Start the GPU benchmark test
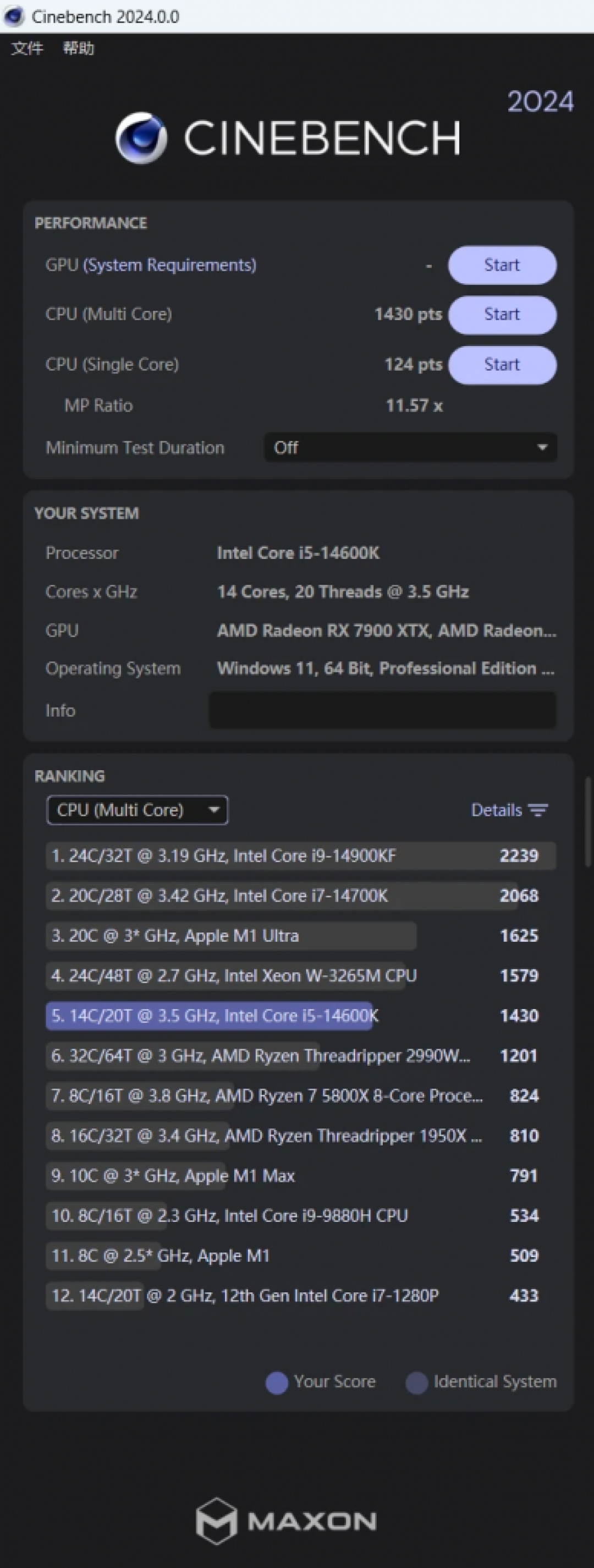The height and width of the screenshot is (1568, 594). pyautogui.click(x=502, y=265)
